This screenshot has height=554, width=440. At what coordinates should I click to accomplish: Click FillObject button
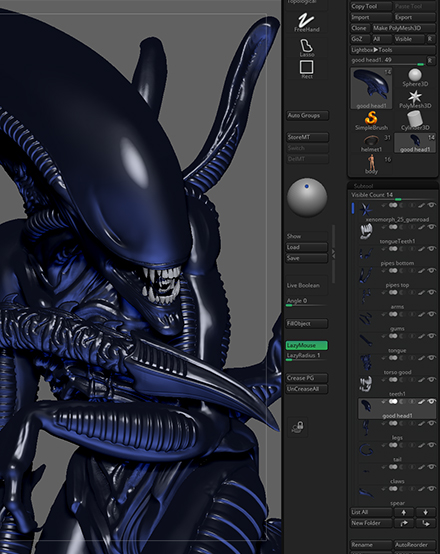click(306, 324)
